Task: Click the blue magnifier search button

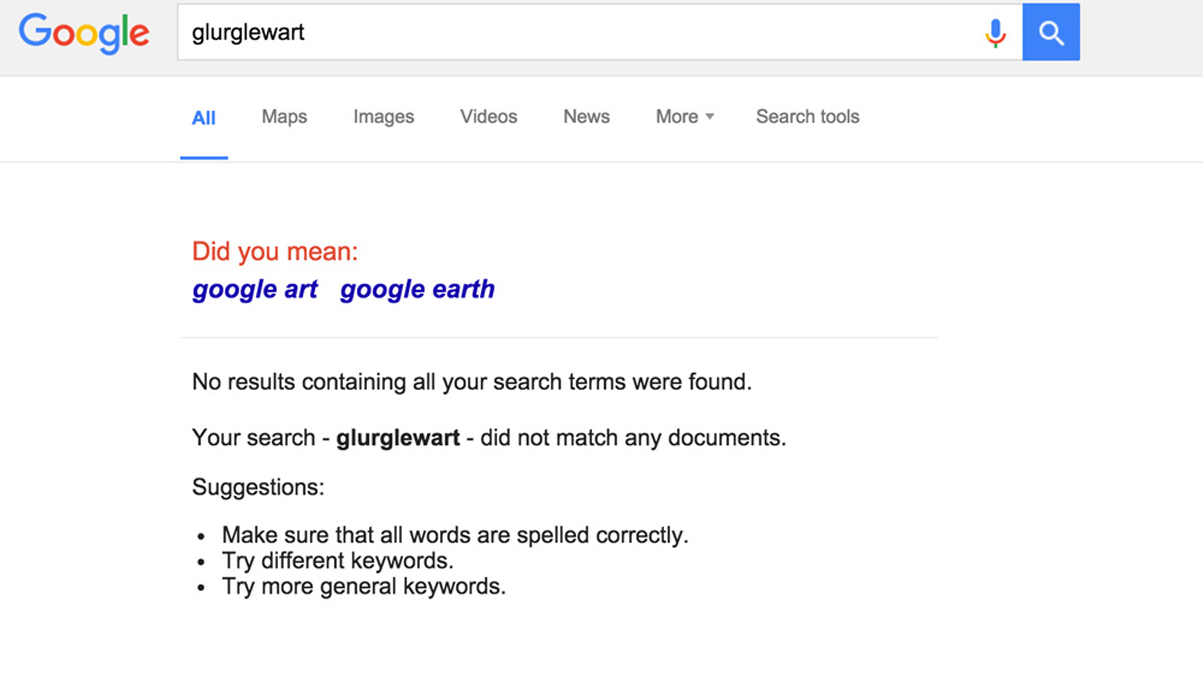Action: (x=1051, y=32)
